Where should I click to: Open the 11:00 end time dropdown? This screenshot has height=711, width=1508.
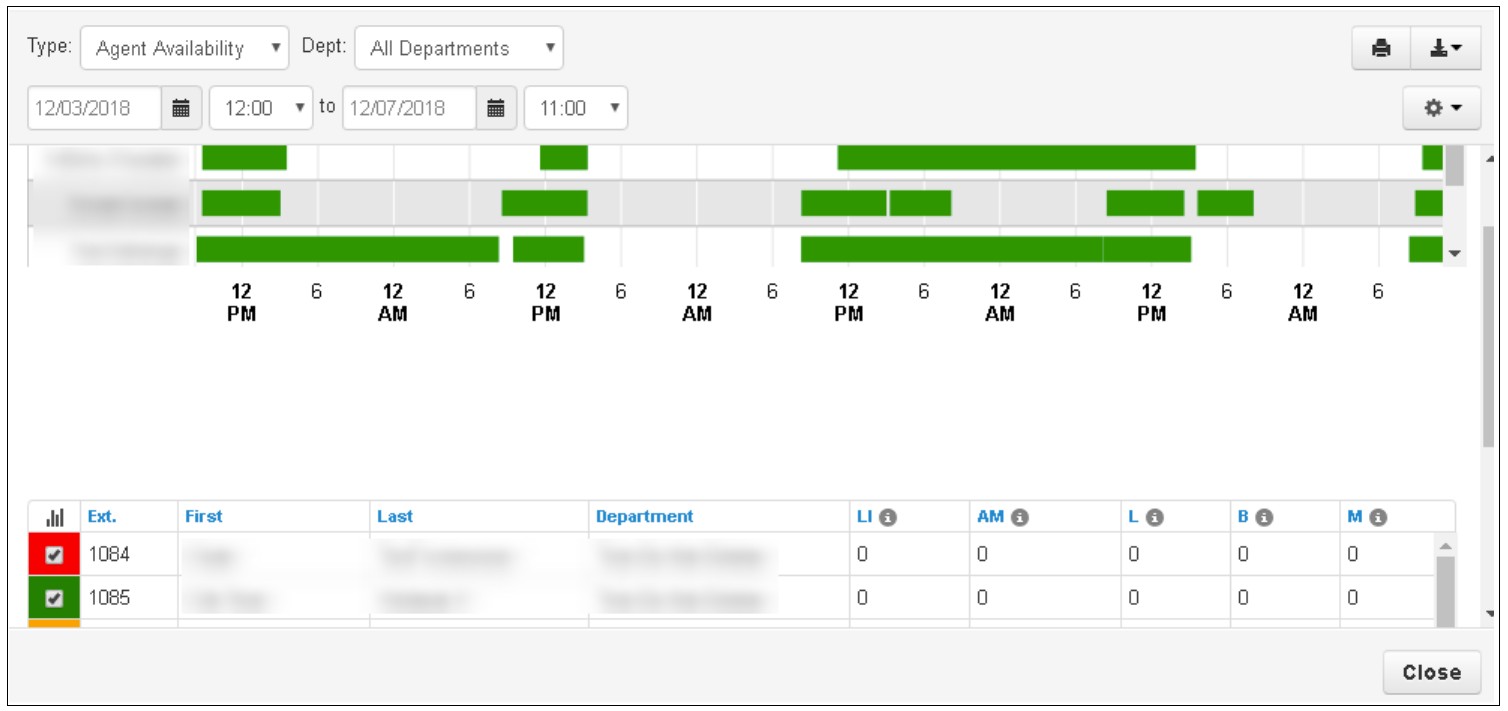point(576,108)
